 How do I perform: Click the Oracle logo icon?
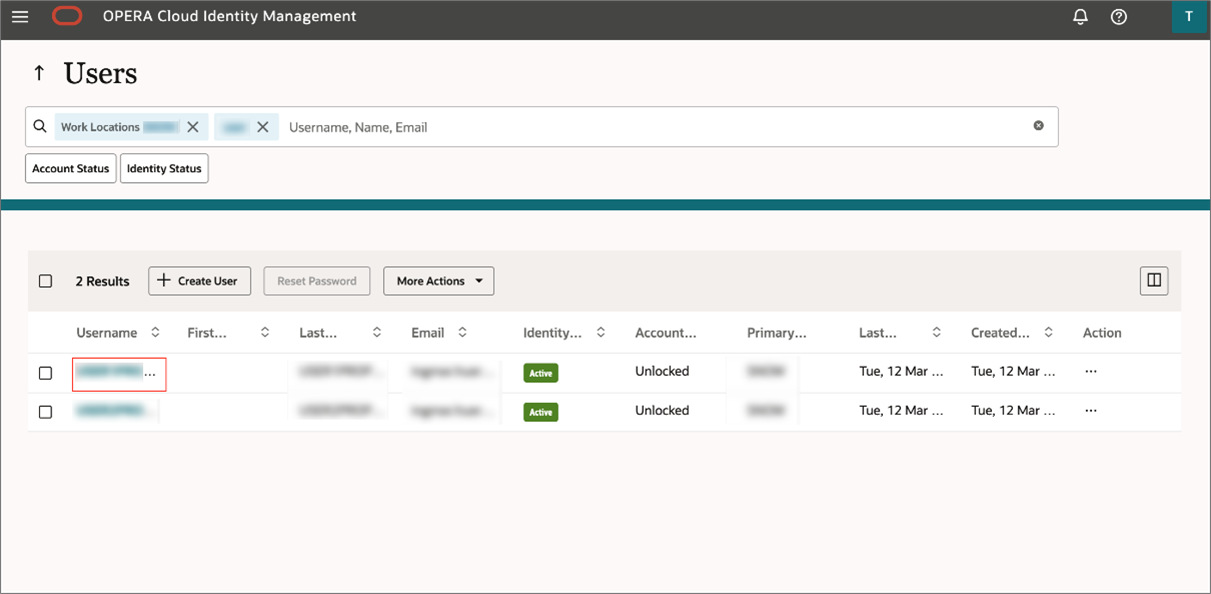click(67, 16)
